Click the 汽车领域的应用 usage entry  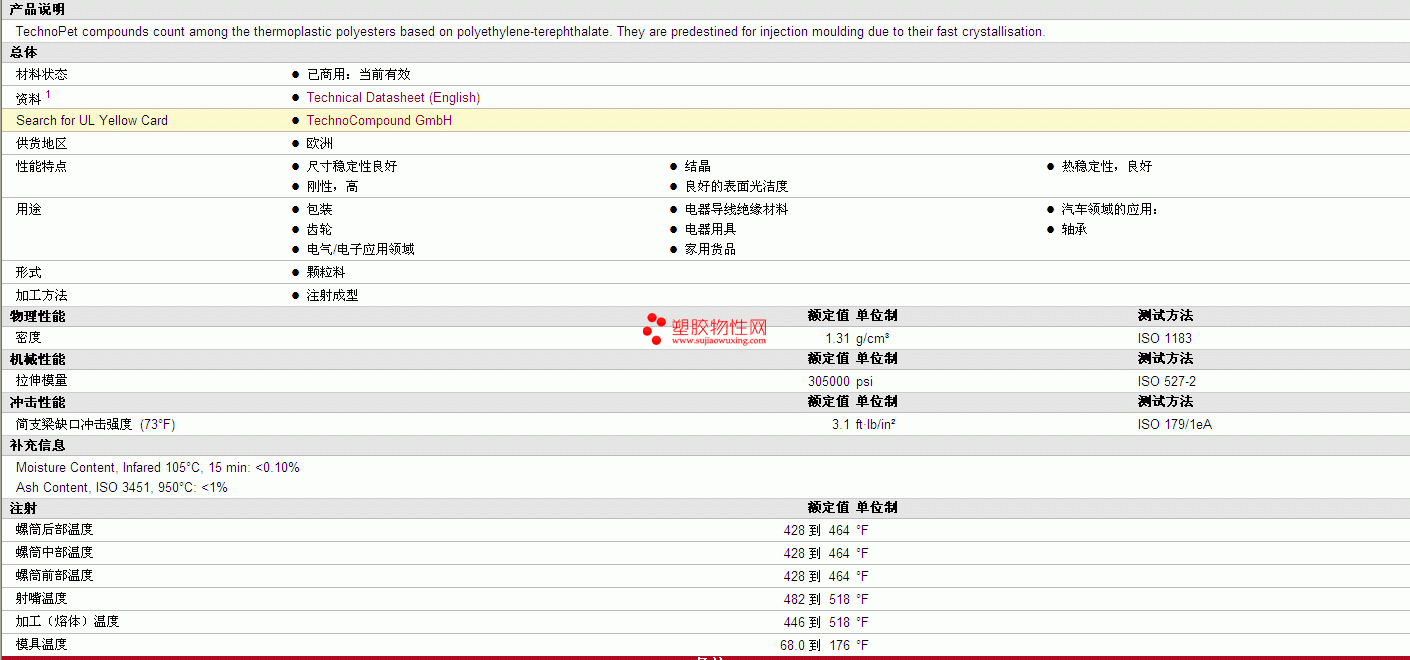1110,210
